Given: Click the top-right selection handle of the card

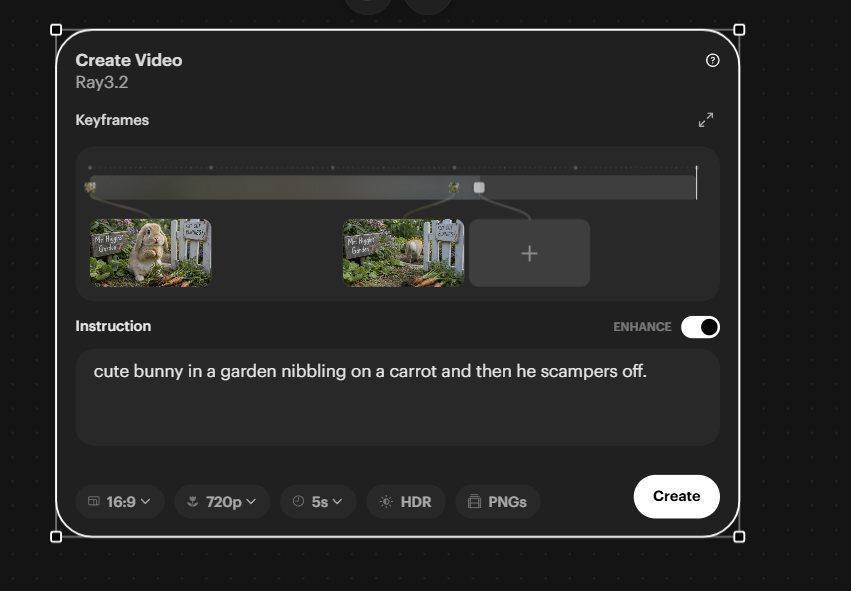Looking at the screenshot, I should (739, 30).
